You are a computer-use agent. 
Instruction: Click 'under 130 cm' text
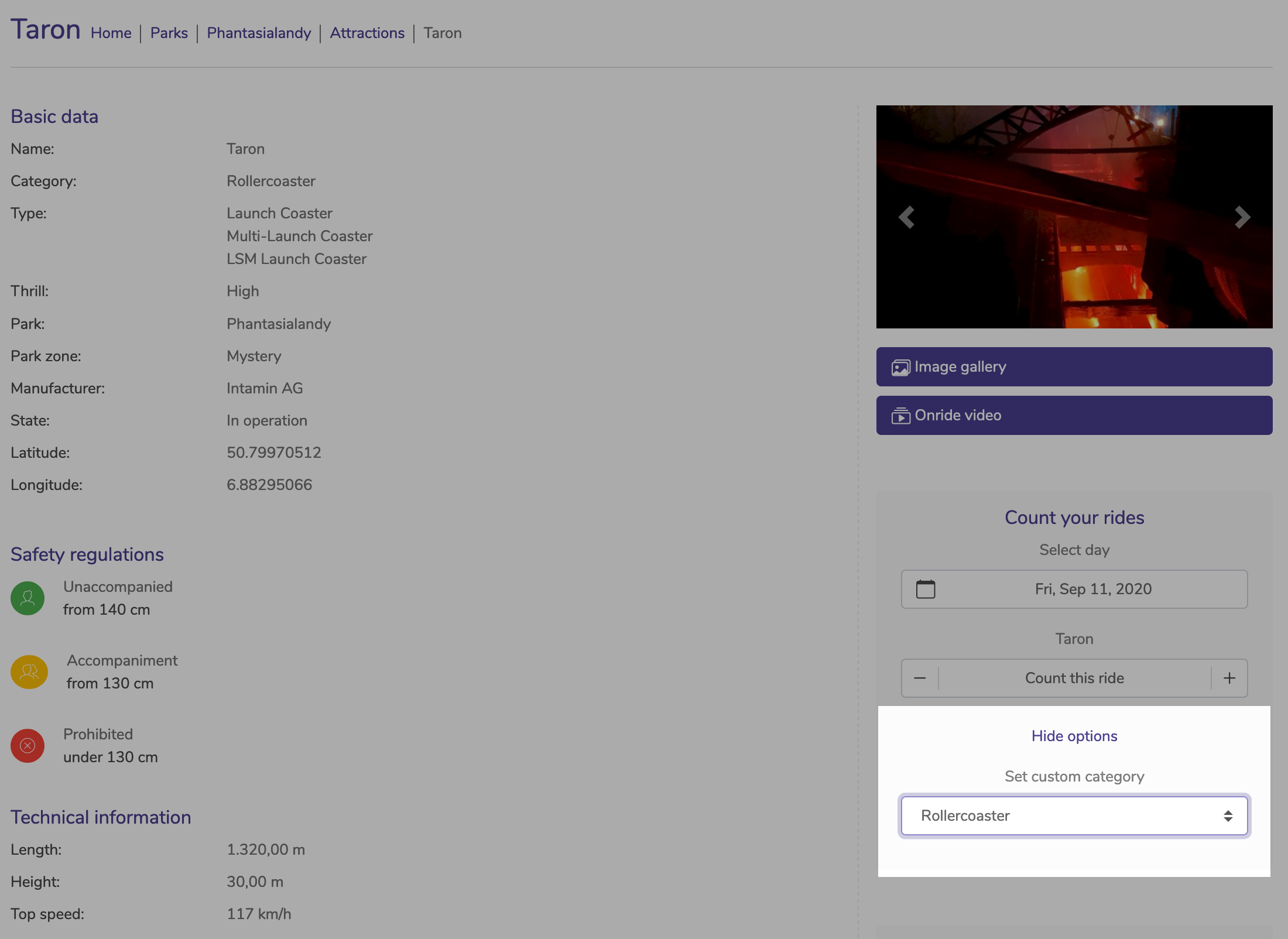pos(111,757)
